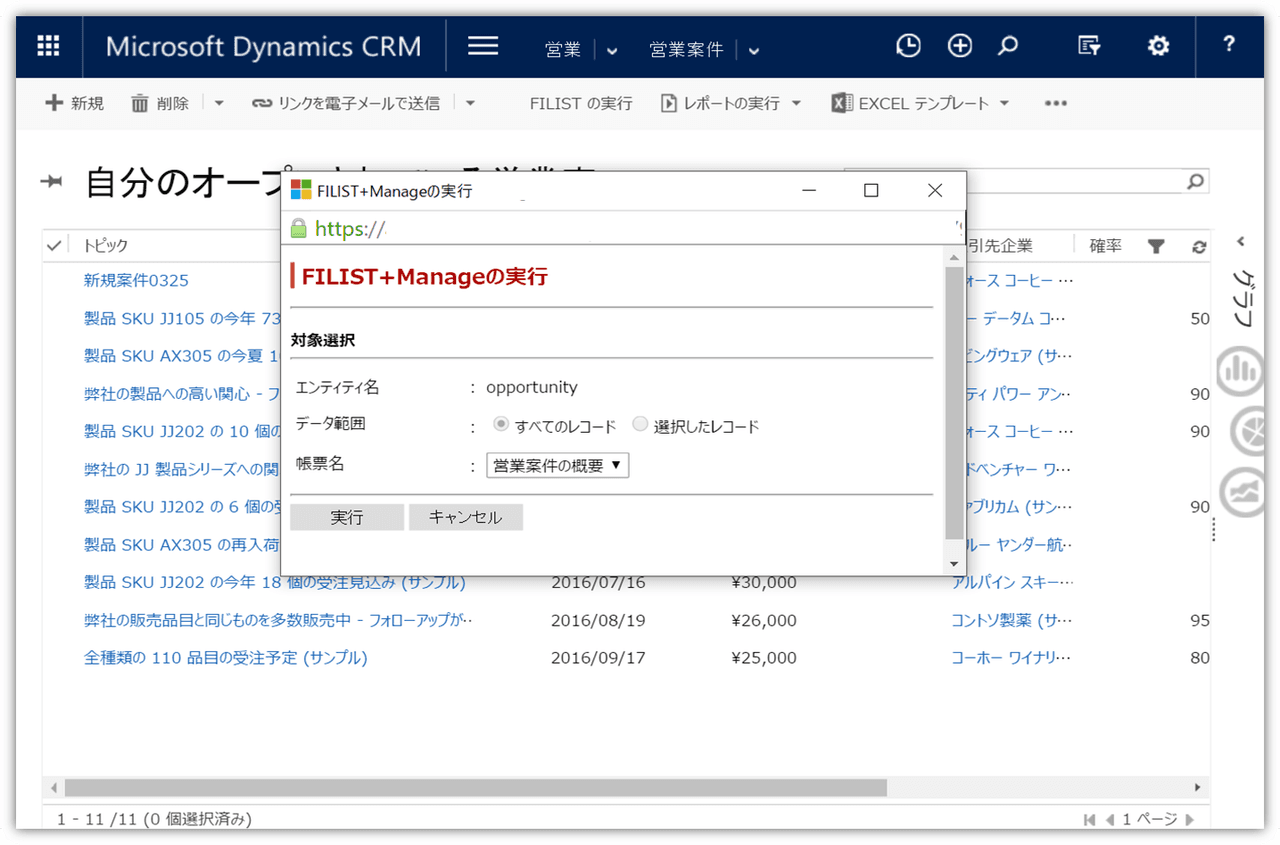Click キャンセル button in dialog
Screen dimensions: 1280x845
[x=465, y=517]
